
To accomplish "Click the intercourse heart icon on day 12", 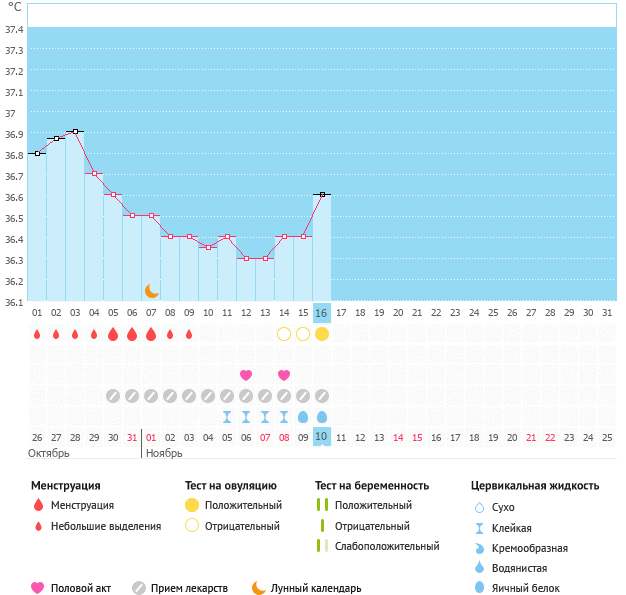I will [x=246, y=375].
